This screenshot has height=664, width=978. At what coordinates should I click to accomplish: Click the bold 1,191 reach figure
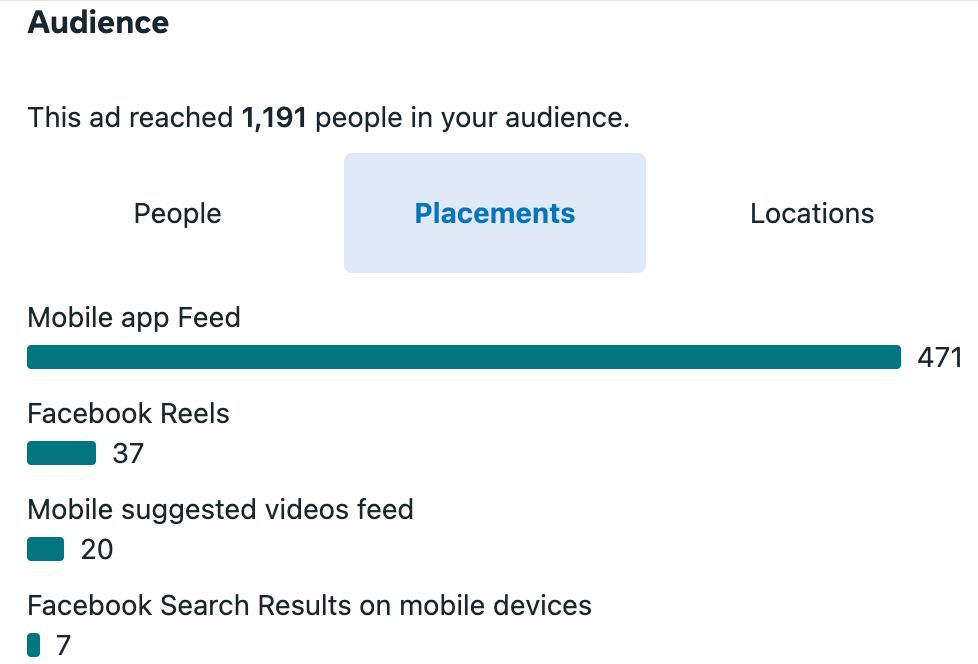[x=274, y=118]
